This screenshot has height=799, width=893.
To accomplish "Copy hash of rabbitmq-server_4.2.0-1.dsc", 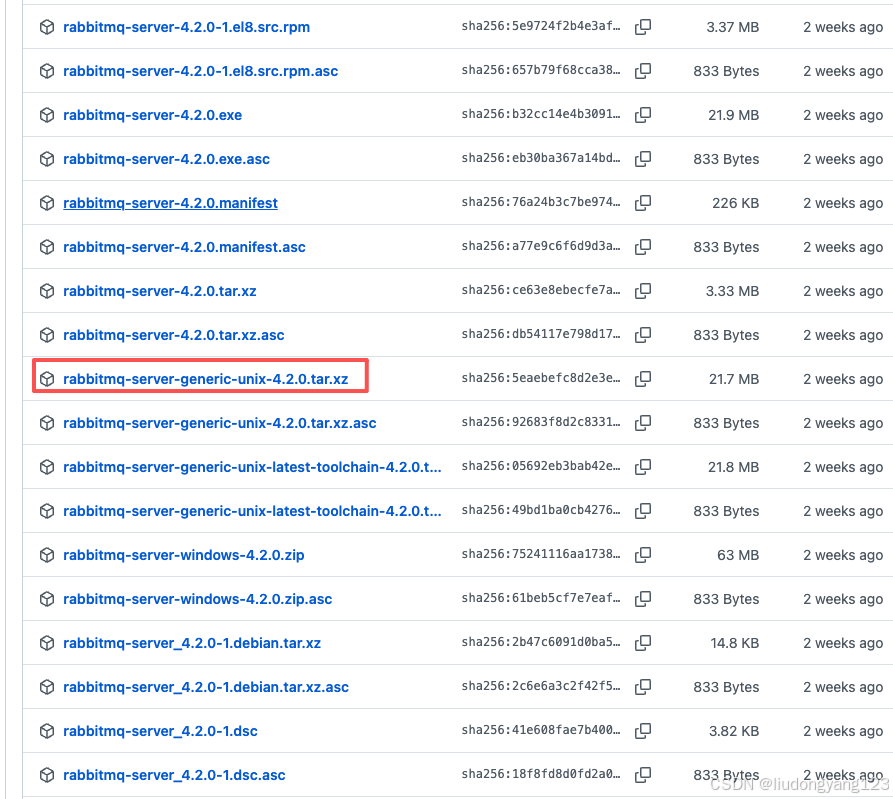I will [643, 731].
